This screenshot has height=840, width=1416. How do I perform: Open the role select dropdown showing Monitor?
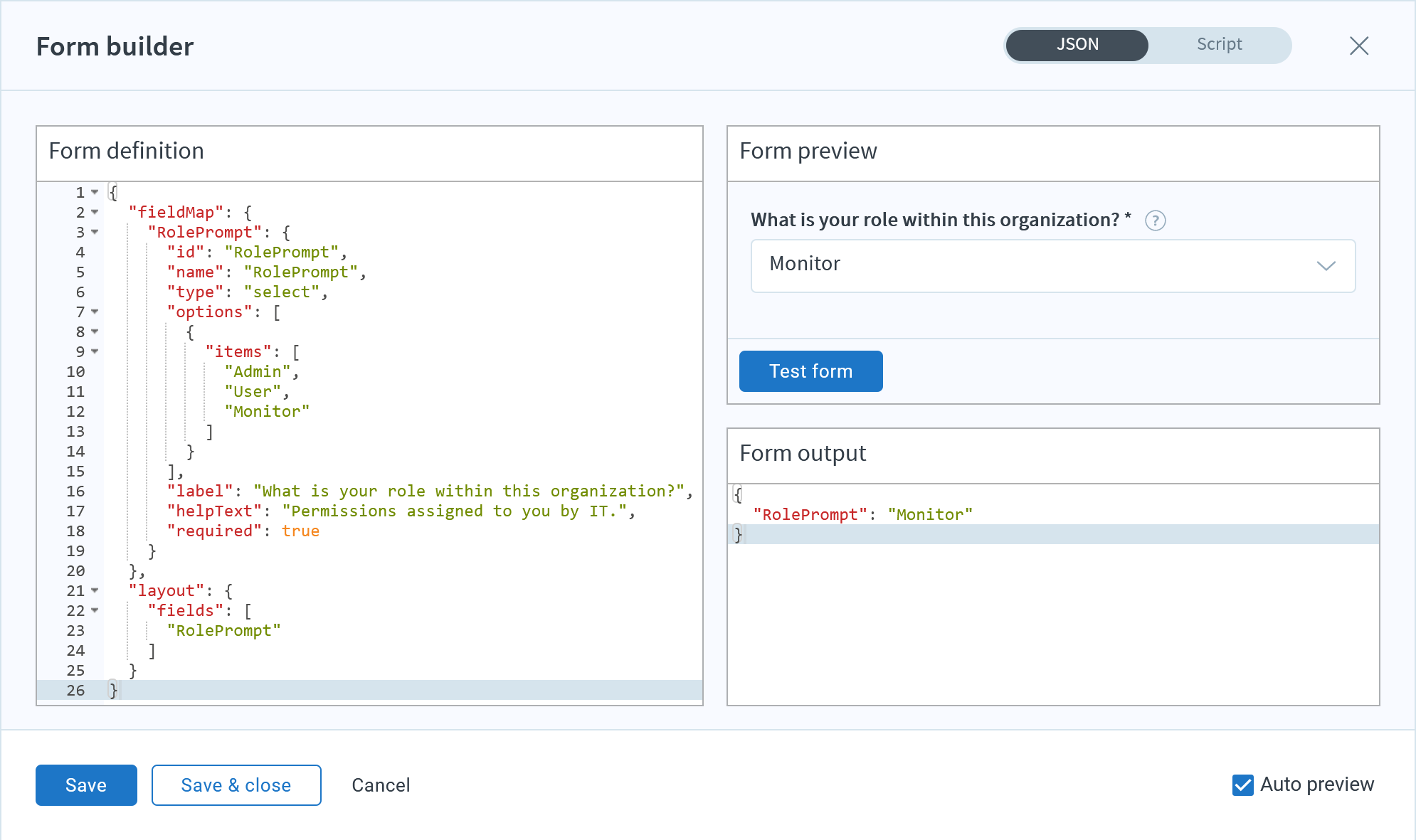[1052, 265]
